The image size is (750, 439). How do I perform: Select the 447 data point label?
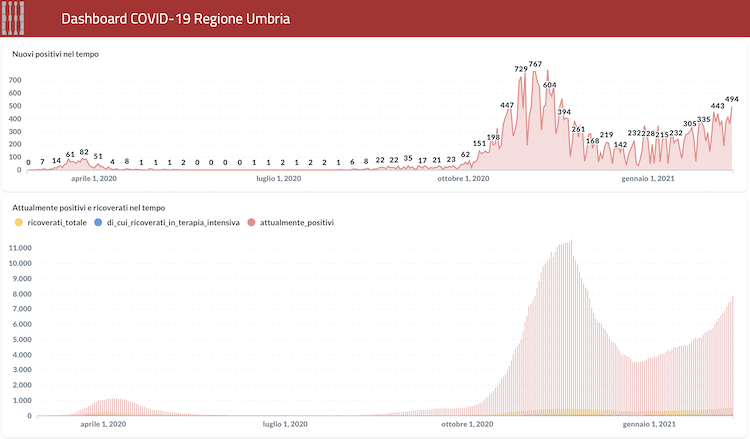click(507, 105)
